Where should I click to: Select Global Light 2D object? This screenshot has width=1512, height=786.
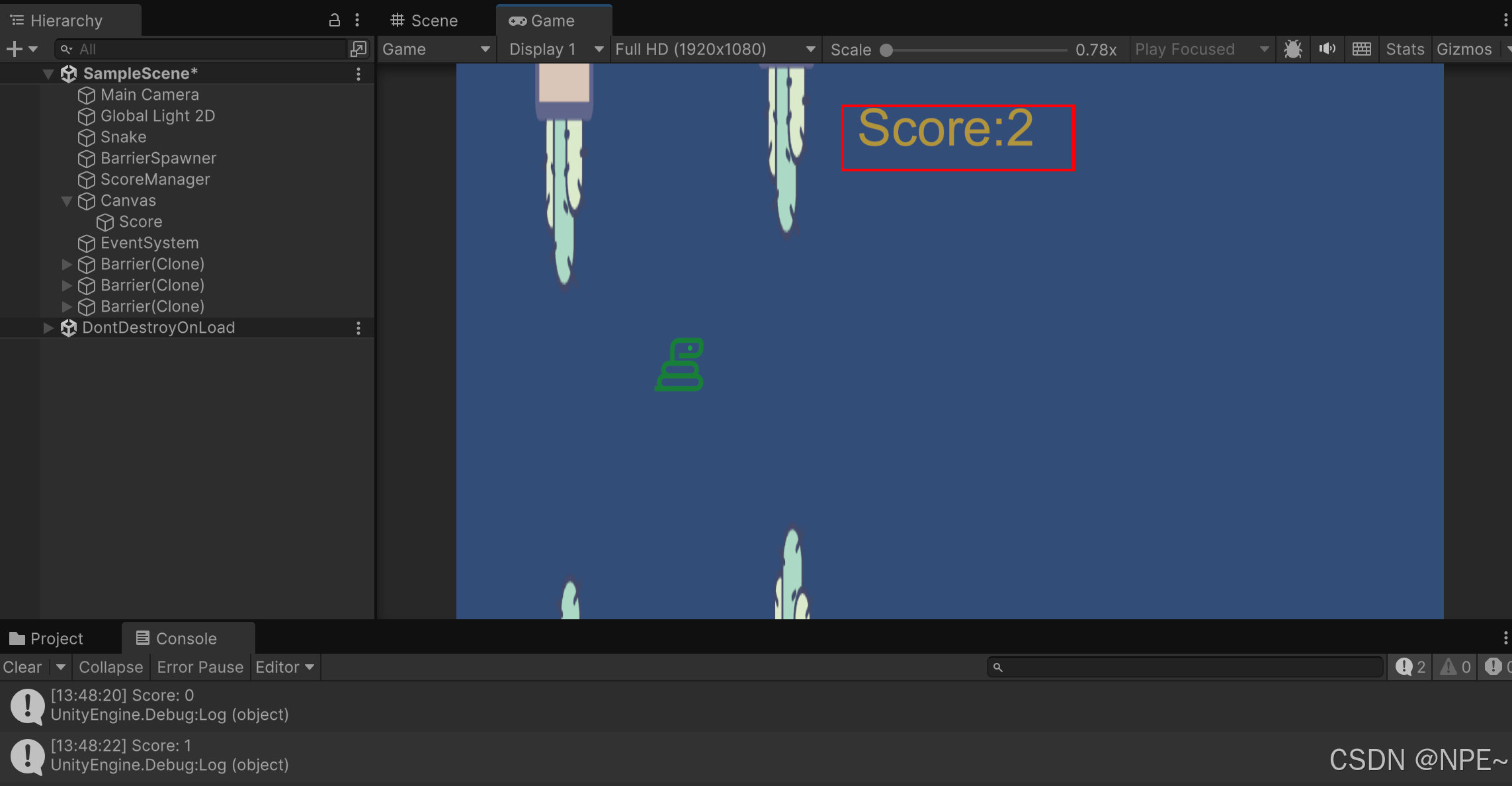(x=157, y=116)
